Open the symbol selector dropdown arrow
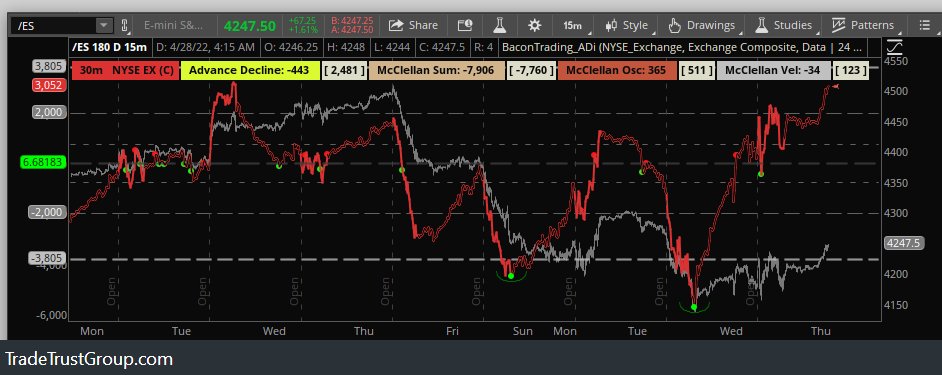Image resolution: width=942 pixels, height=375 pixels. coord(105,26)
